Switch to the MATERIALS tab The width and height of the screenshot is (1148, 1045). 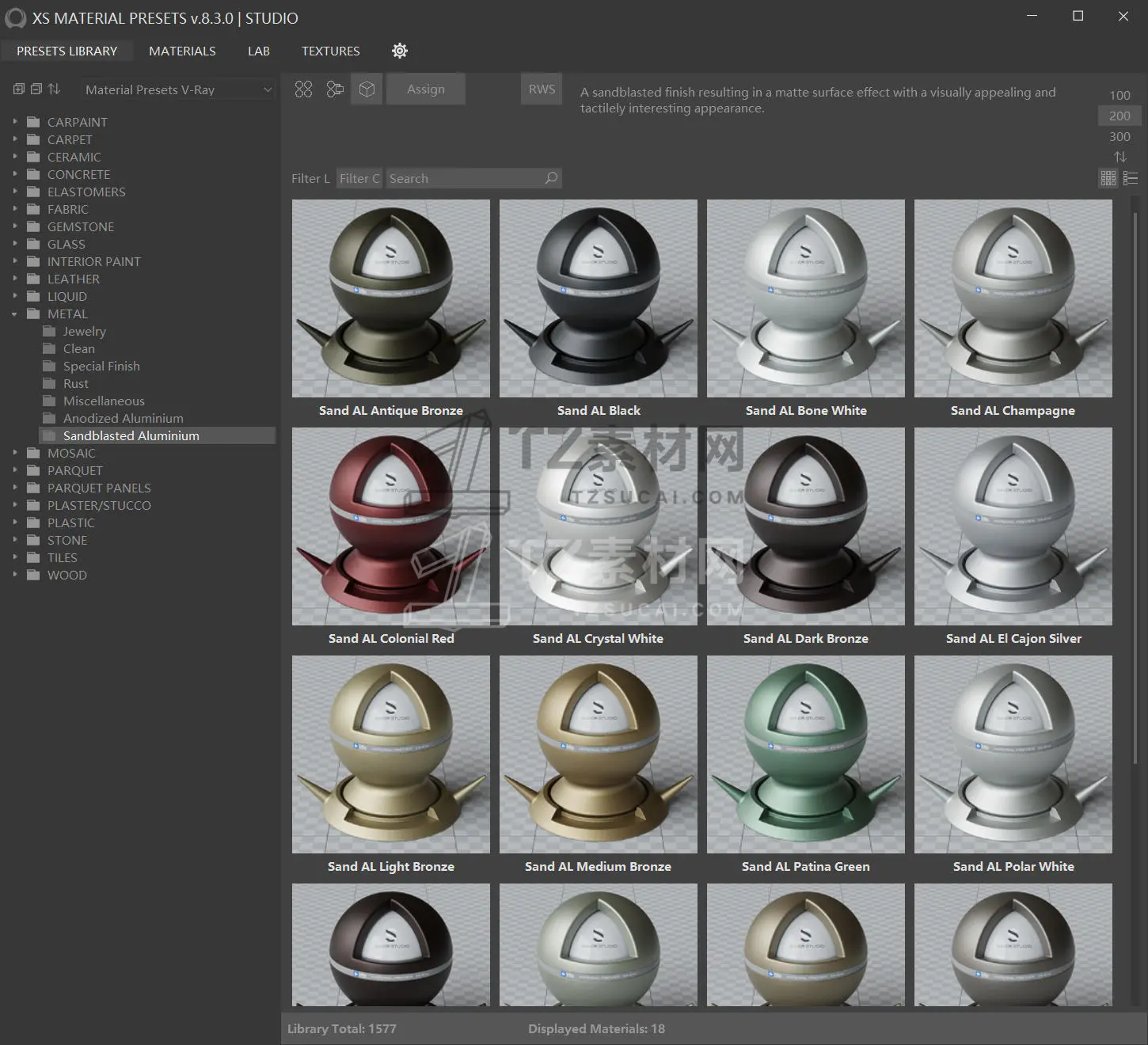click(182, 51)
